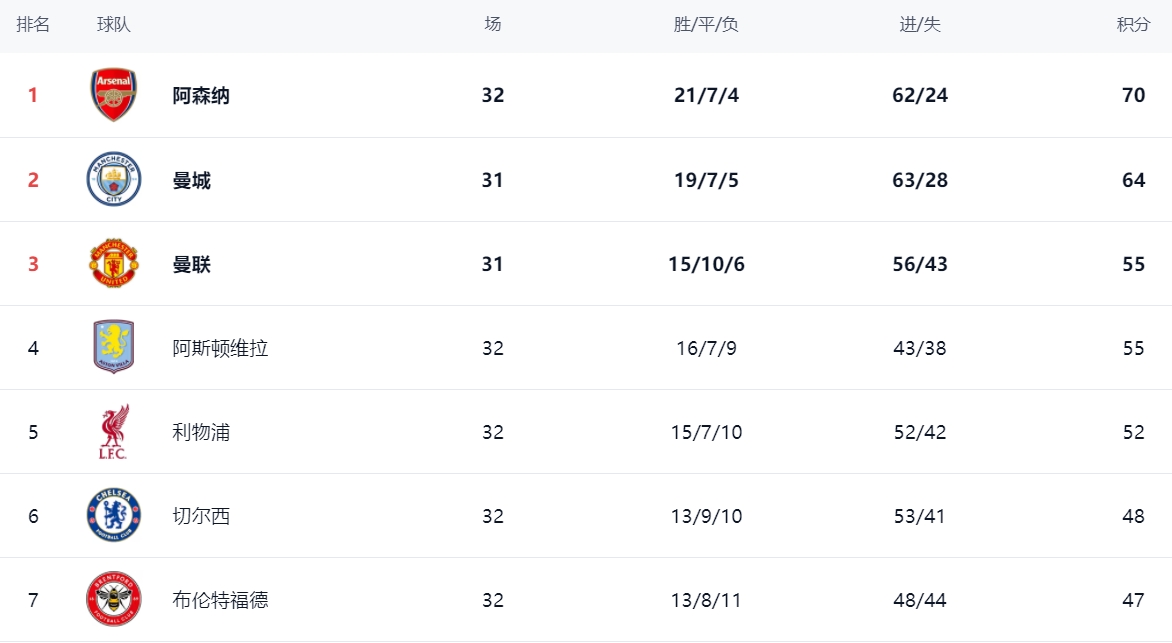Screen dimensions: 1172x643
Task: Click the Arsenal club crest
Action: click(113, 95)
